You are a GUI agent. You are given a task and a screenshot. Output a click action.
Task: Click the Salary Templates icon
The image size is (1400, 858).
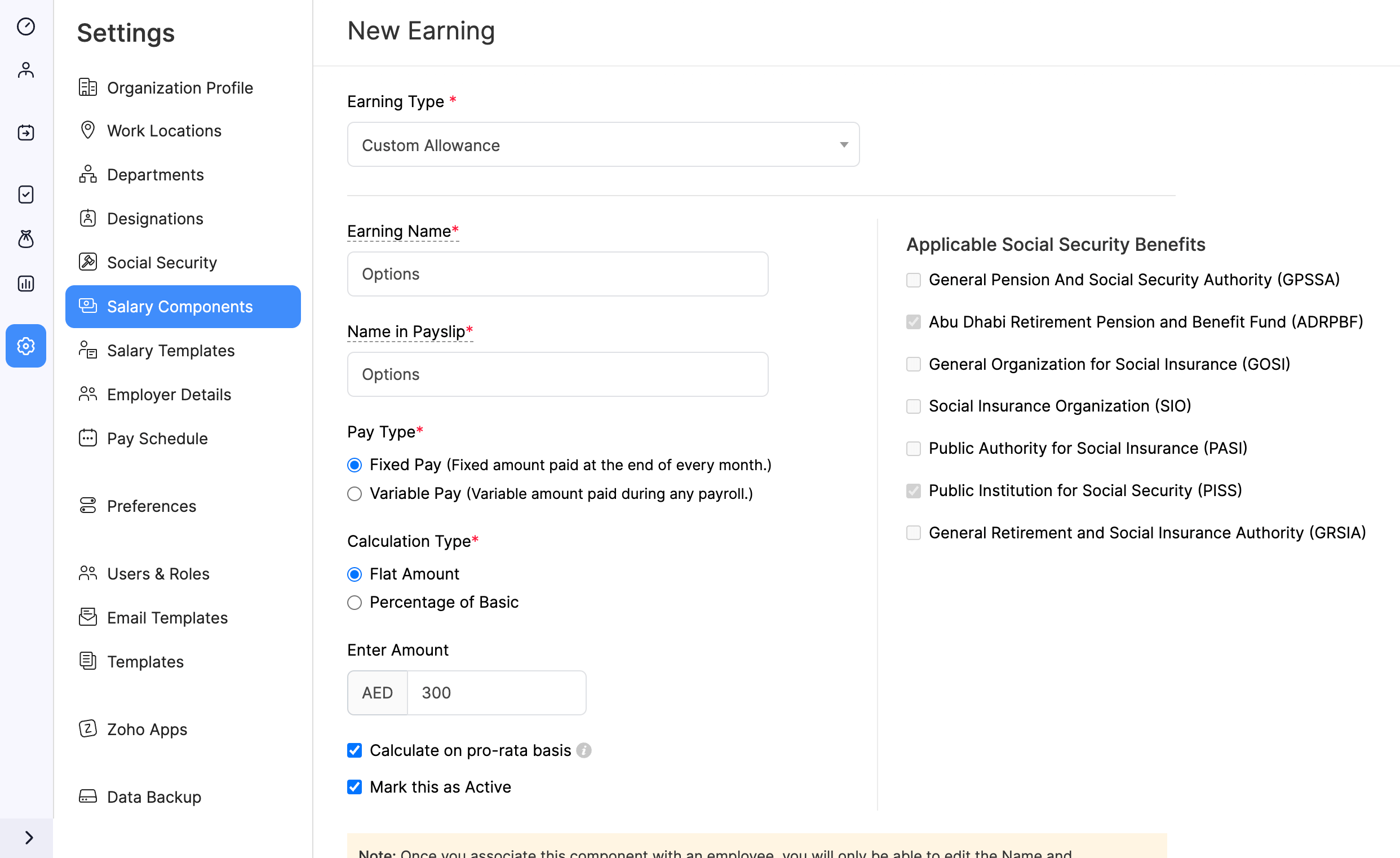point(88,350)
